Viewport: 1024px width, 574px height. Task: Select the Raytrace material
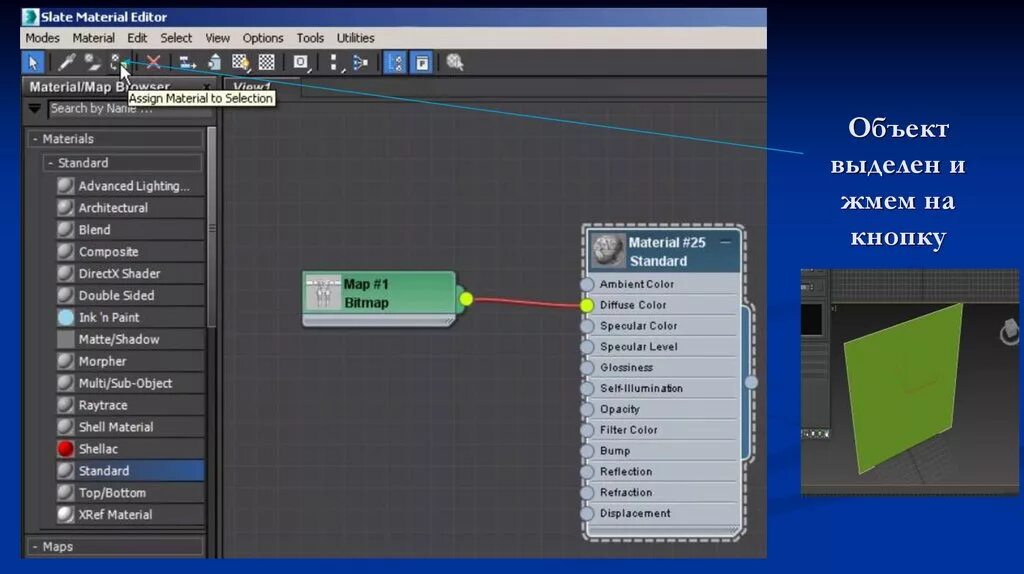(x=129, y=405)
